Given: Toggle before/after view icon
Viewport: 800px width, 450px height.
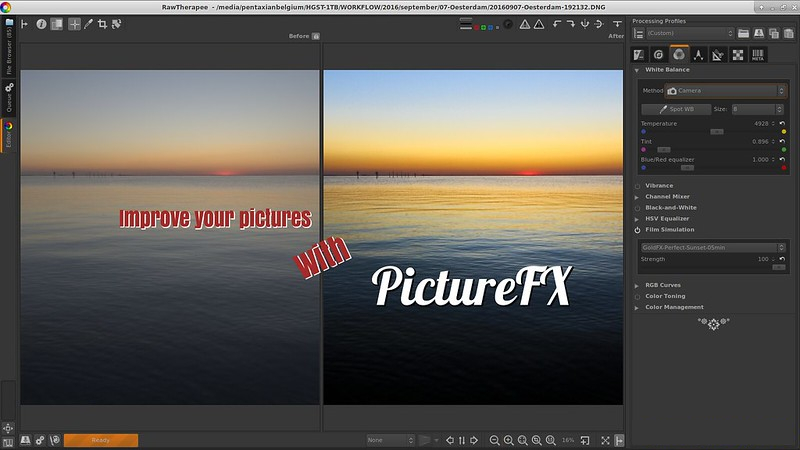Looking at the screenshot, I should click(x=57, y=24).
